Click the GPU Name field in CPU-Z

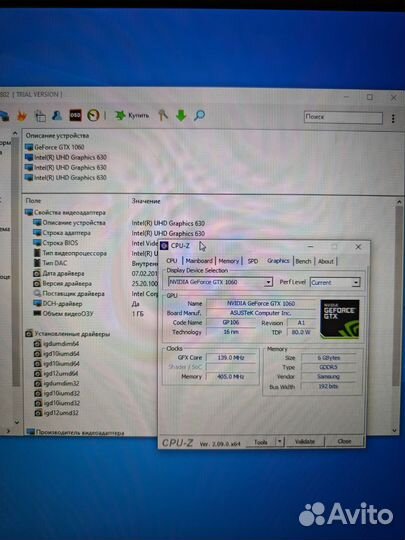[261, 303]
